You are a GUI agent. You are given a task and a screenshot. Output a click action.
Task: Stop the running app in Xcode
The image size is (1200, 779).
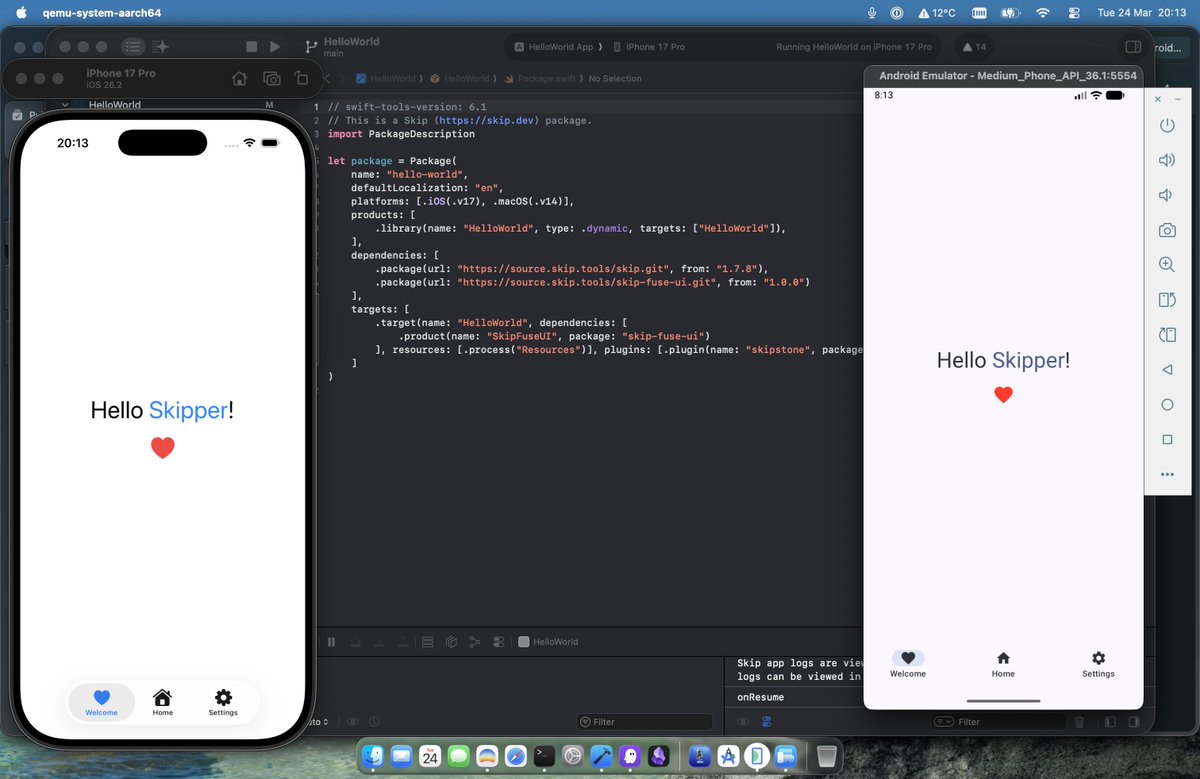coord(251,47)
